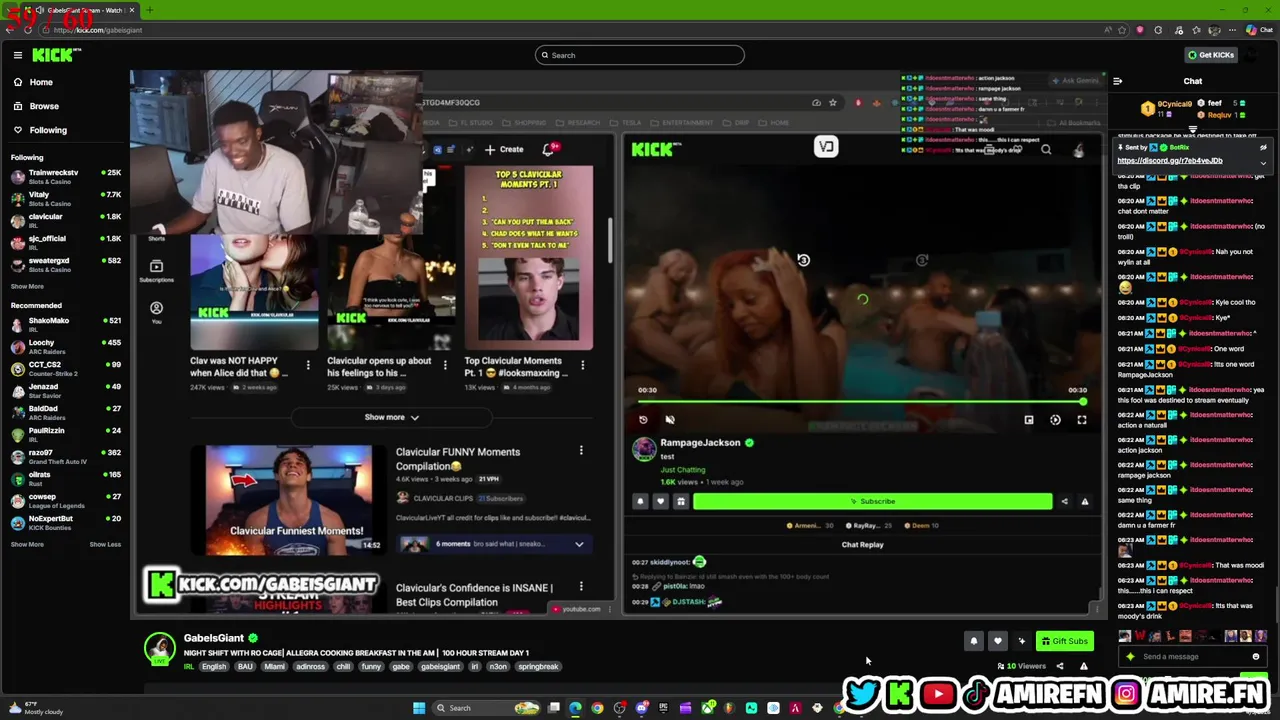
Task: Seek on the clip green progress bar
Action: coord(860,402)
